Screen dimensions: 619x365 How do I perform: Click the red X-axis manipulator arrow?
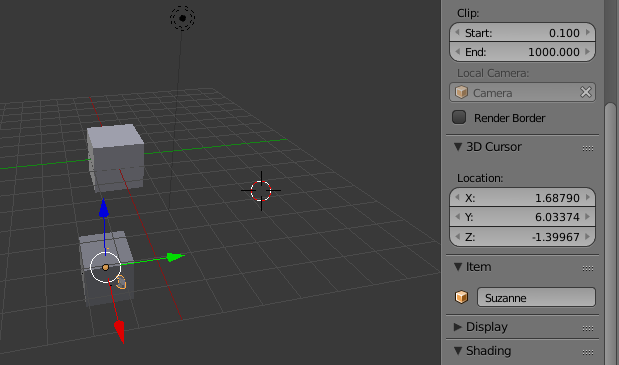coord(120,331)
